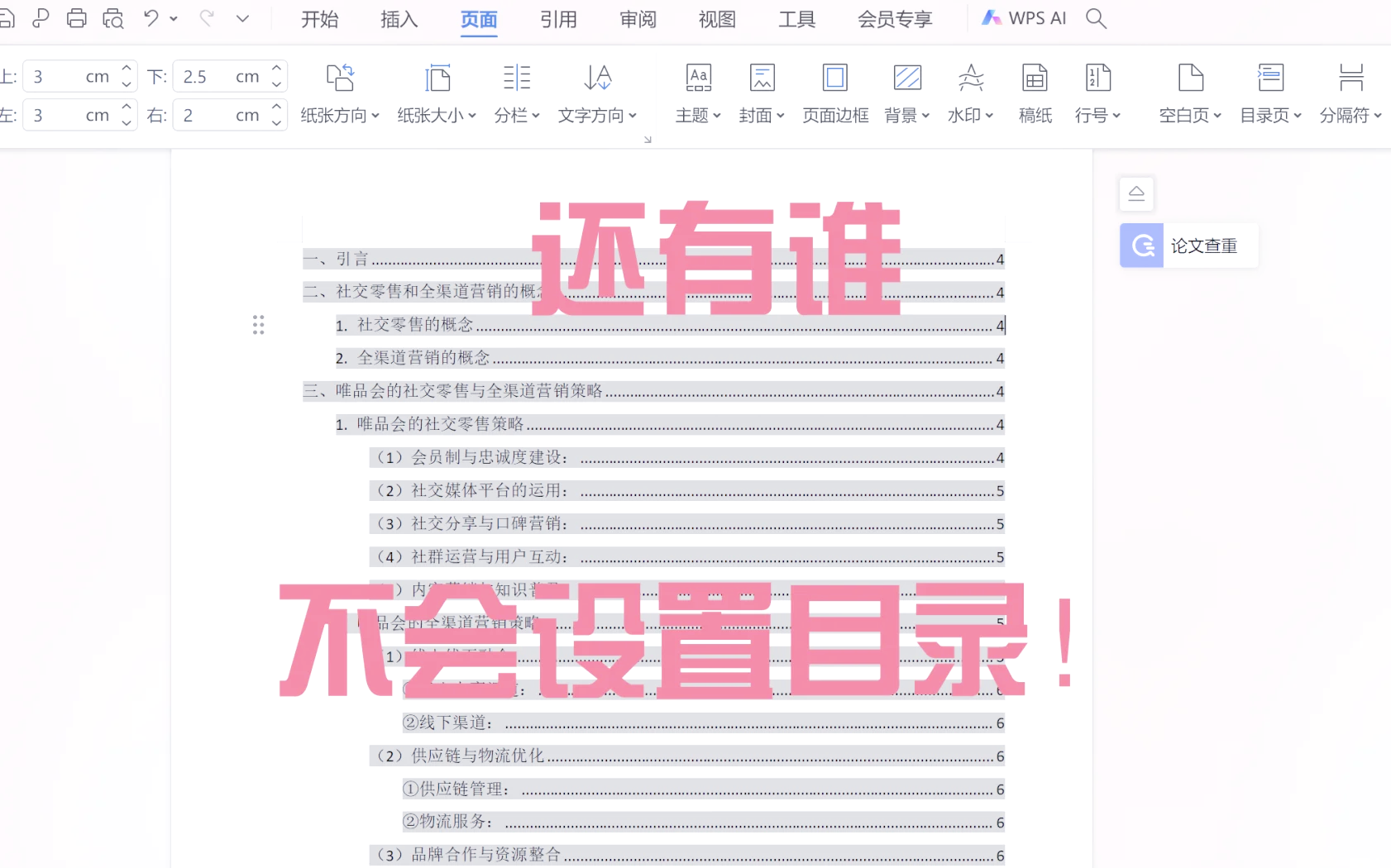
Task: Open print preview icon
Action: coord(113,18)
